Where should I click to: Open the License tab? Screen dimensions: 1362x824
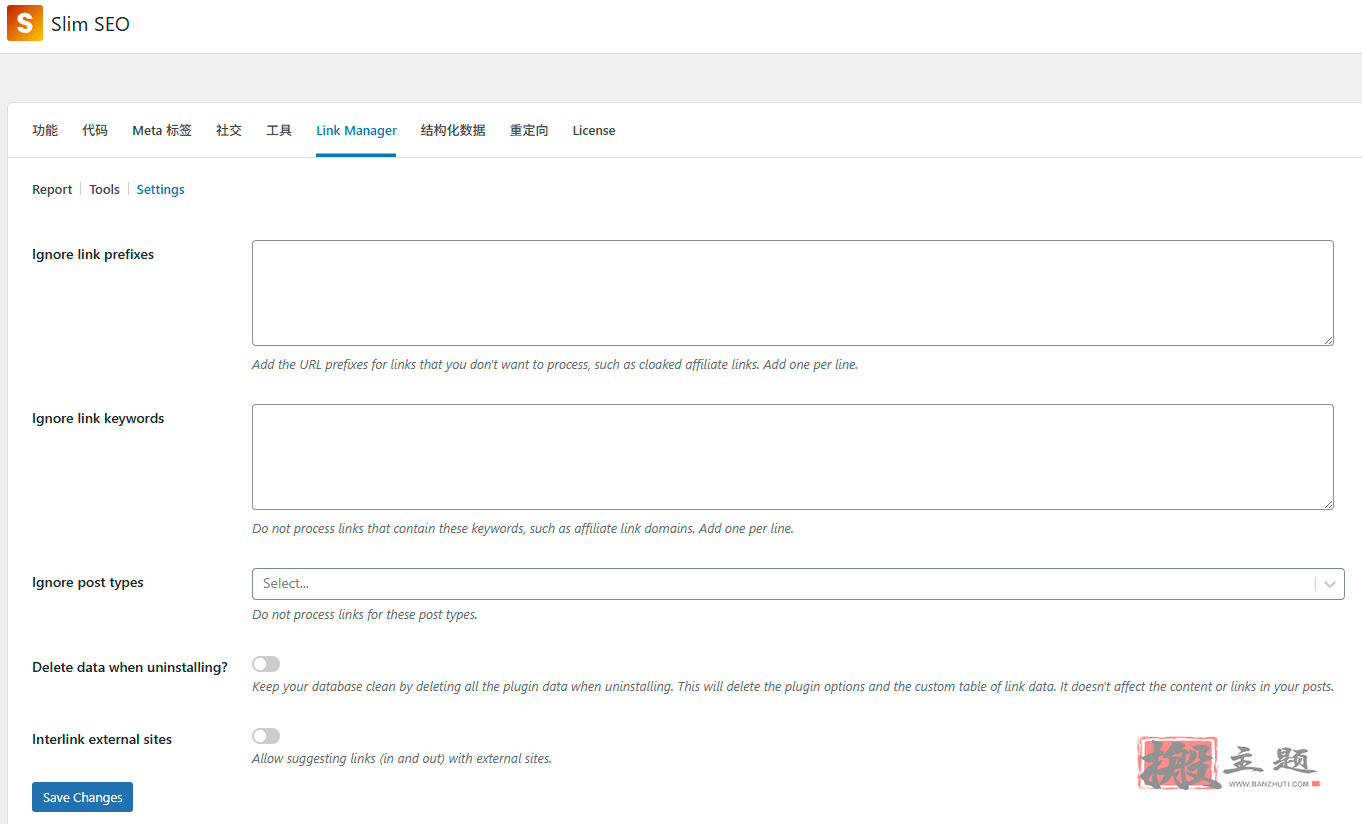tap(594, 130)
